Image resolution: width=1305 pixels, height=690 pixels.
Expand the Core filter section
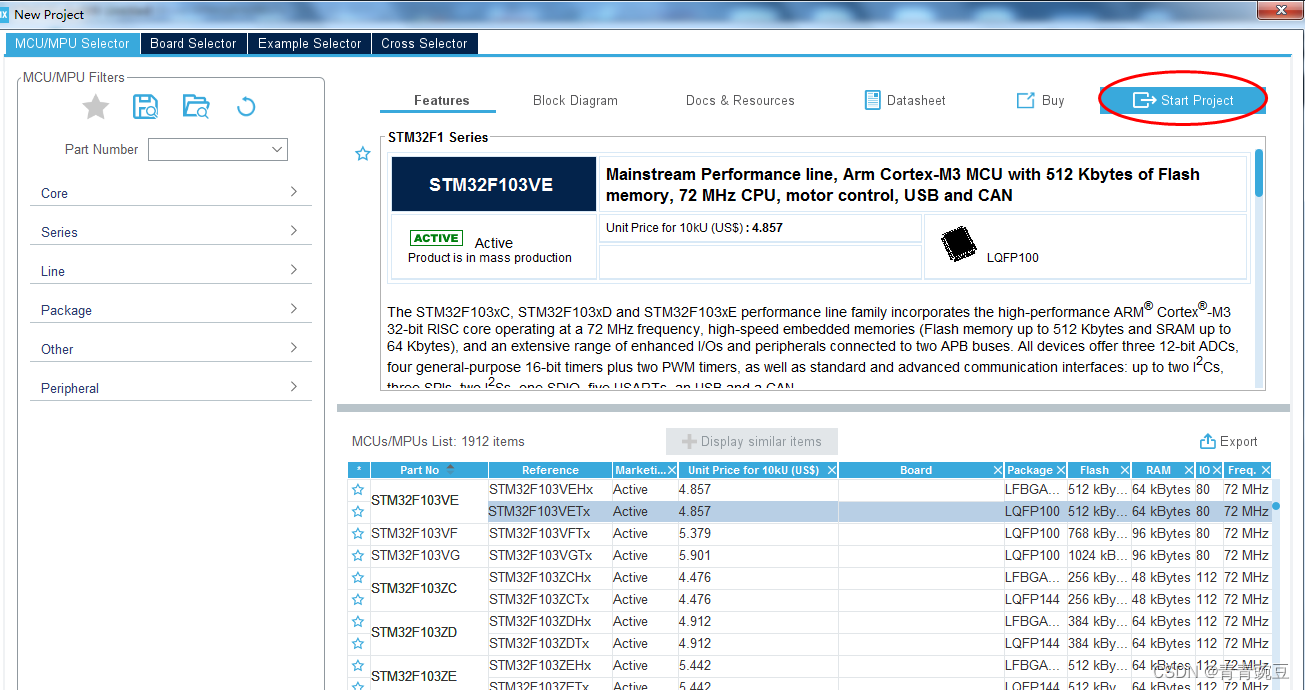[x=293, y=192]
